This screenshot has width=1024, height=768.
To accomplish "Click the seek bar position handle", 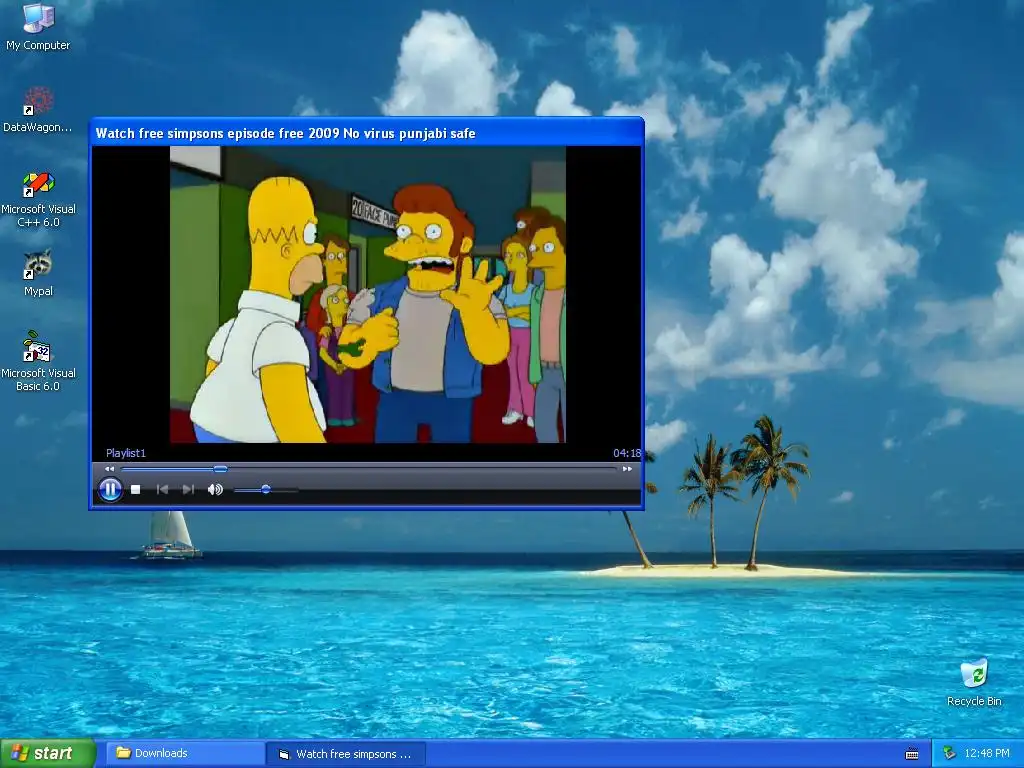I will (x=221, y=469).
